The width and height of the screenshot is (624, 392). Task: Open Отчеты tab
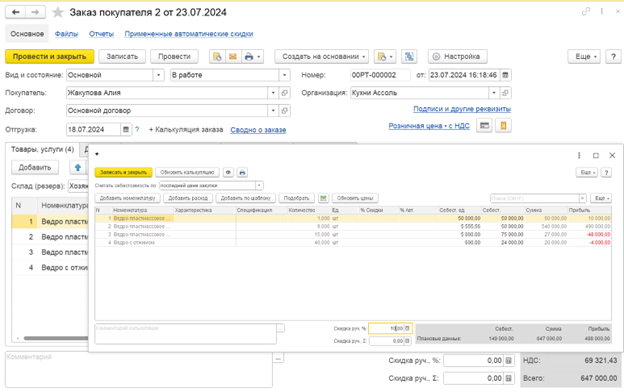[101, 34]
